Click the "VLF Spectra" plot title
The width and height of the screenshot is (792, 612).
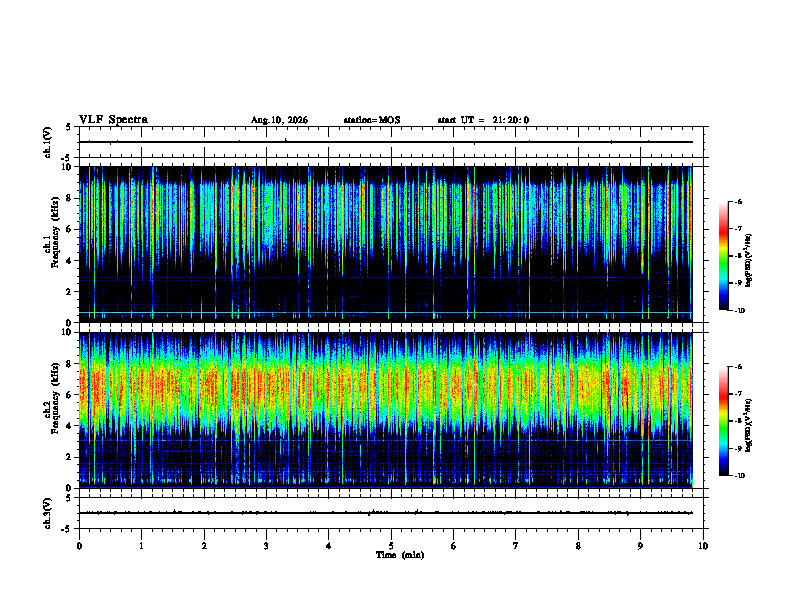point(113,120)
